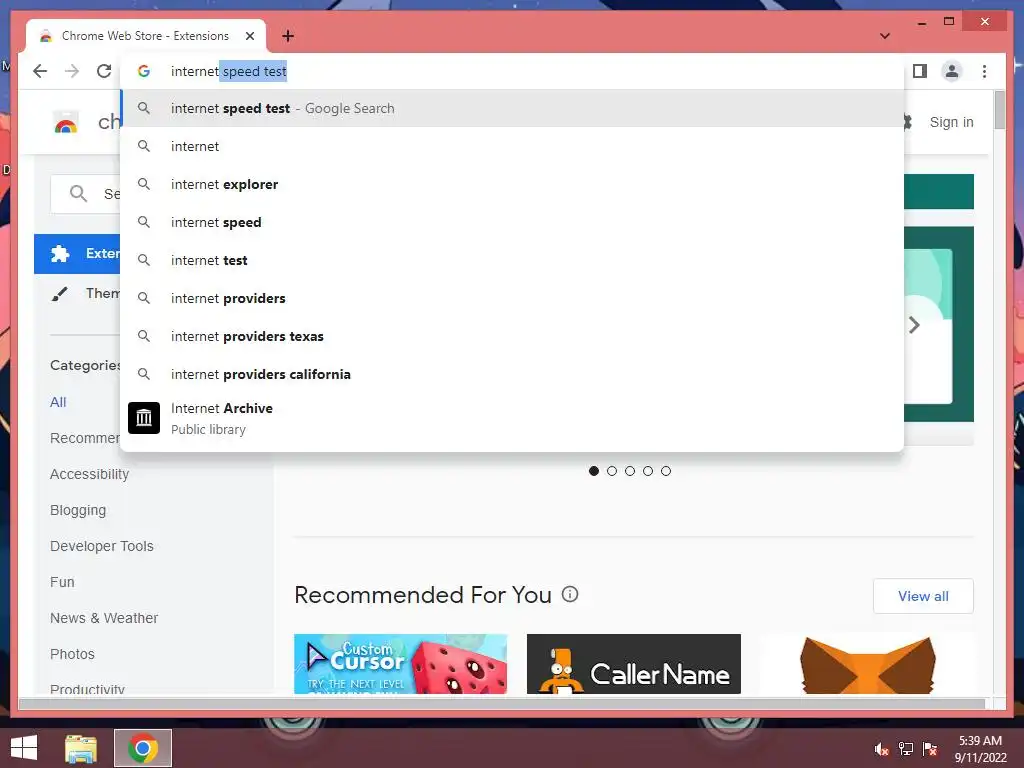
Task: Open the profile avatar menu
Action: [952, 71]
